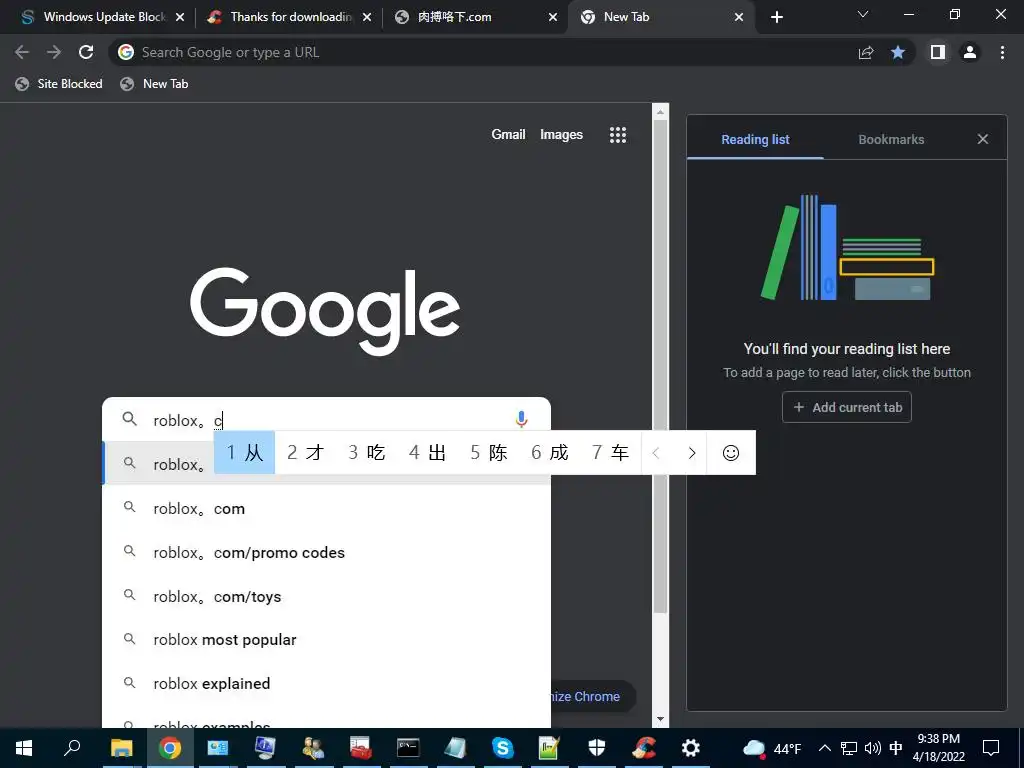Image resolution: width=1024 pixels, height=768 pixels.
Task: Open Command Prompt from taskbar
Action: [x=408, y=748]
